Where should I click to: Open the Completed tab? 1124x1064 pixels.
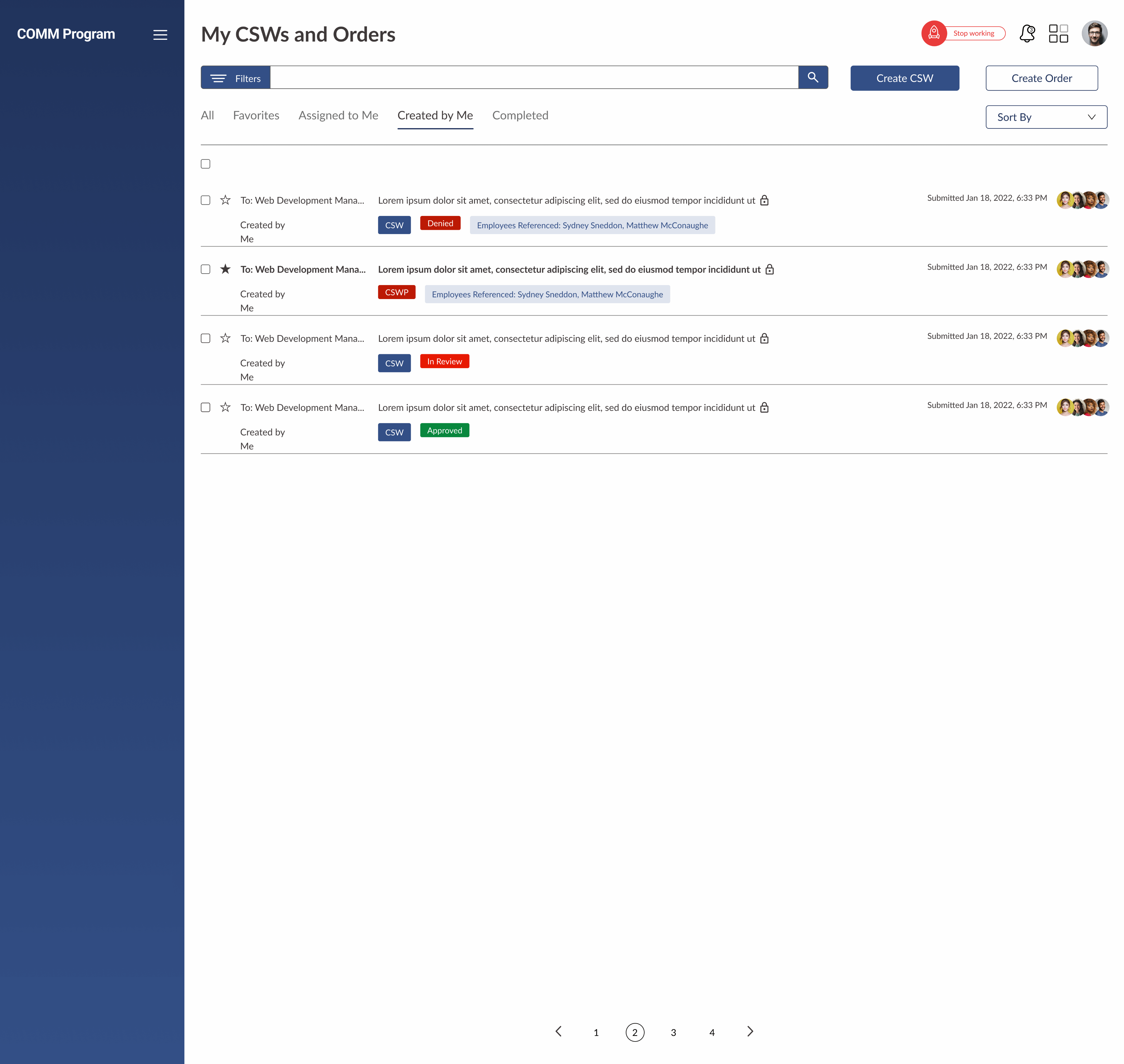[520, 116]
